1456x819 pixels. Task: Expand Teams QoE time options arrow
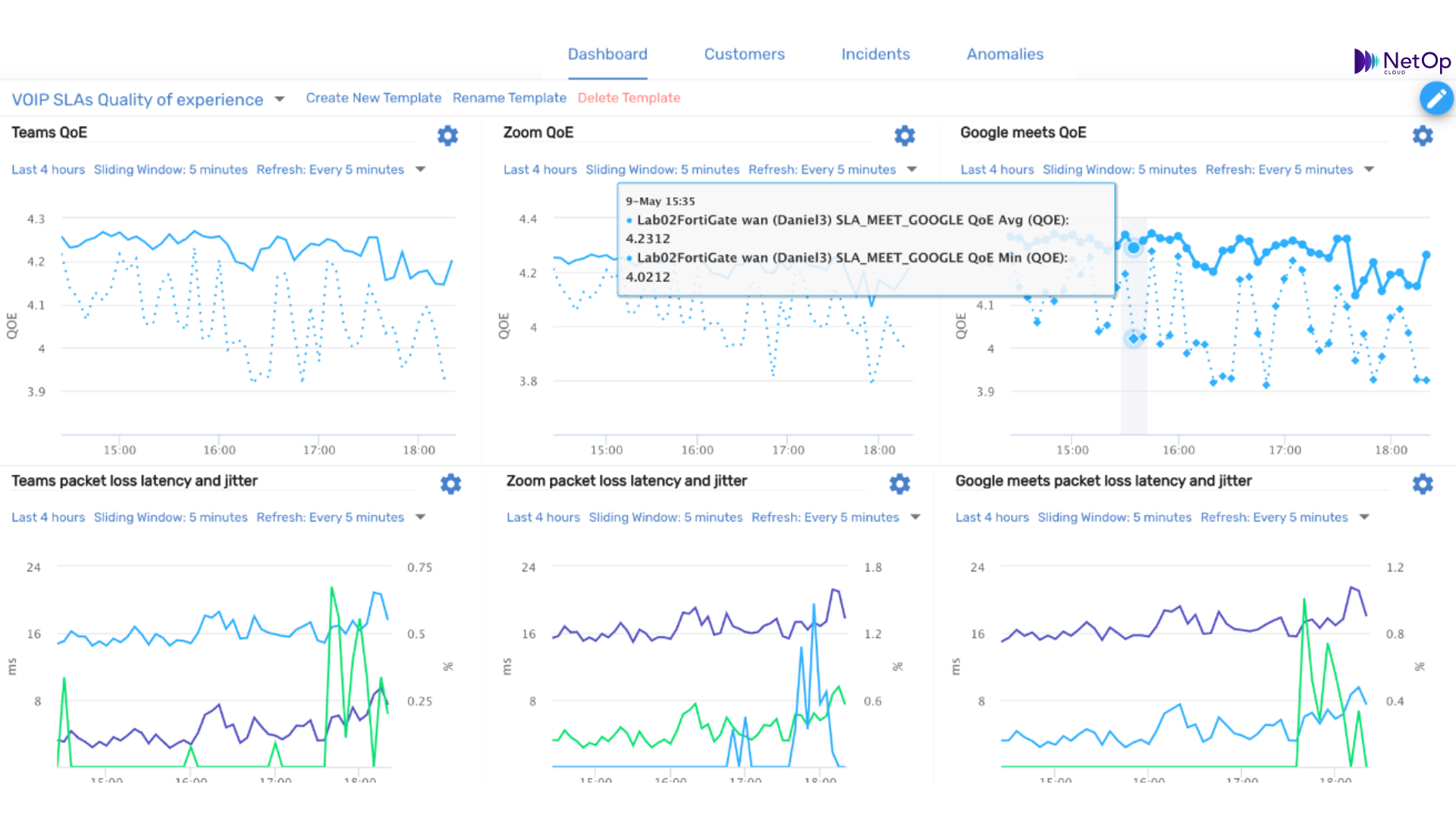(421, 169)
